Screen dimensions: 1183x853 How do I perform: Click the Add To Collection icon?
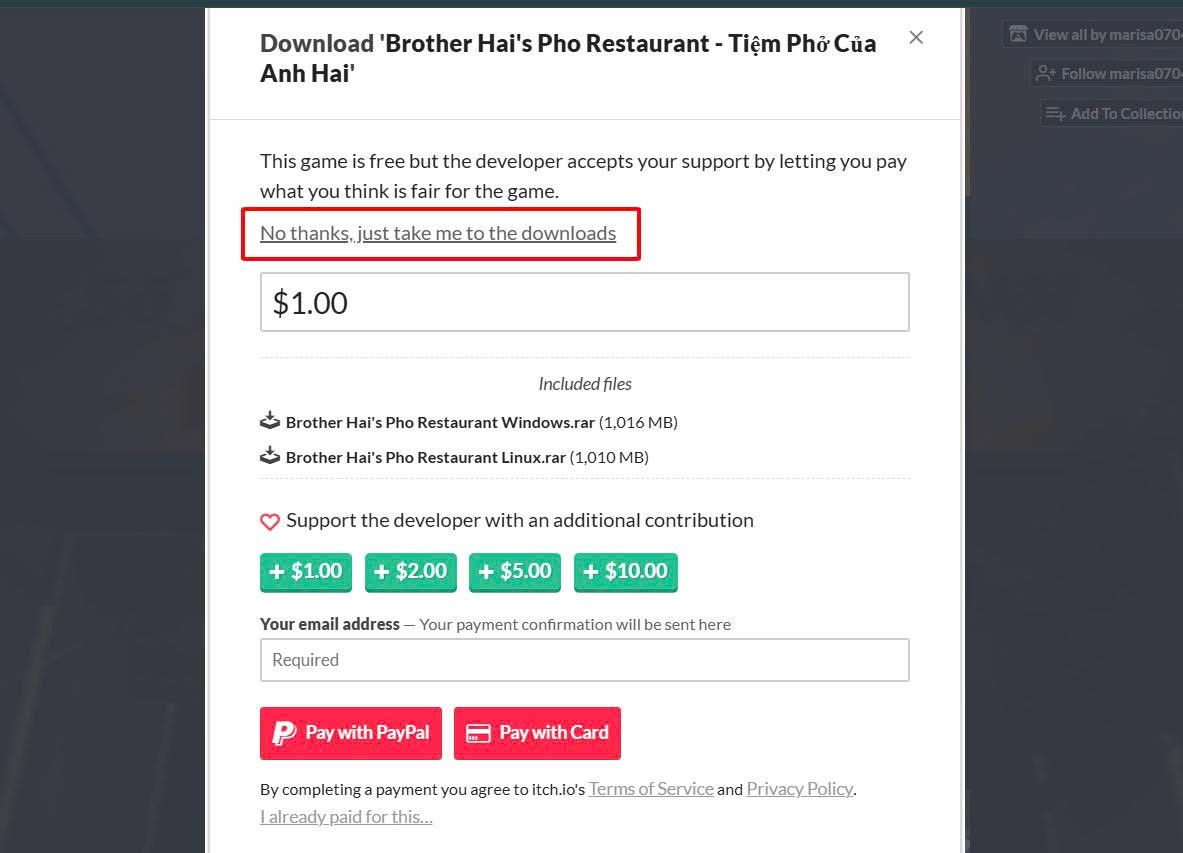tap(1055, 113)
